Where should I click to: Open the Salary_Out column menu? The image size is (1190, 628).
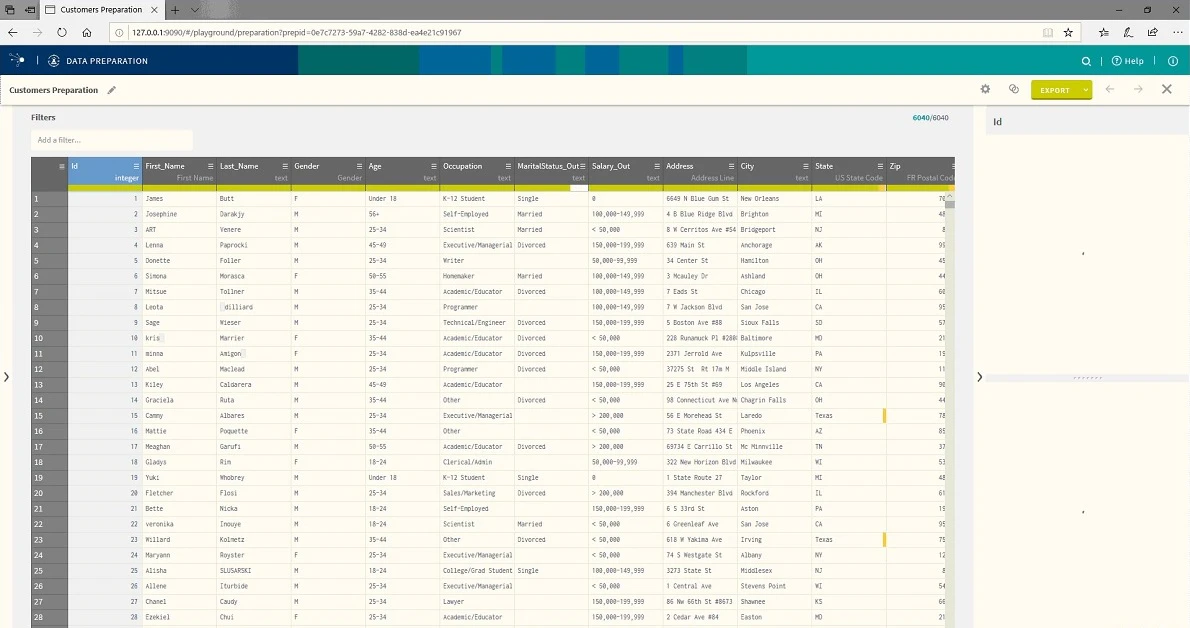point(656,166)
